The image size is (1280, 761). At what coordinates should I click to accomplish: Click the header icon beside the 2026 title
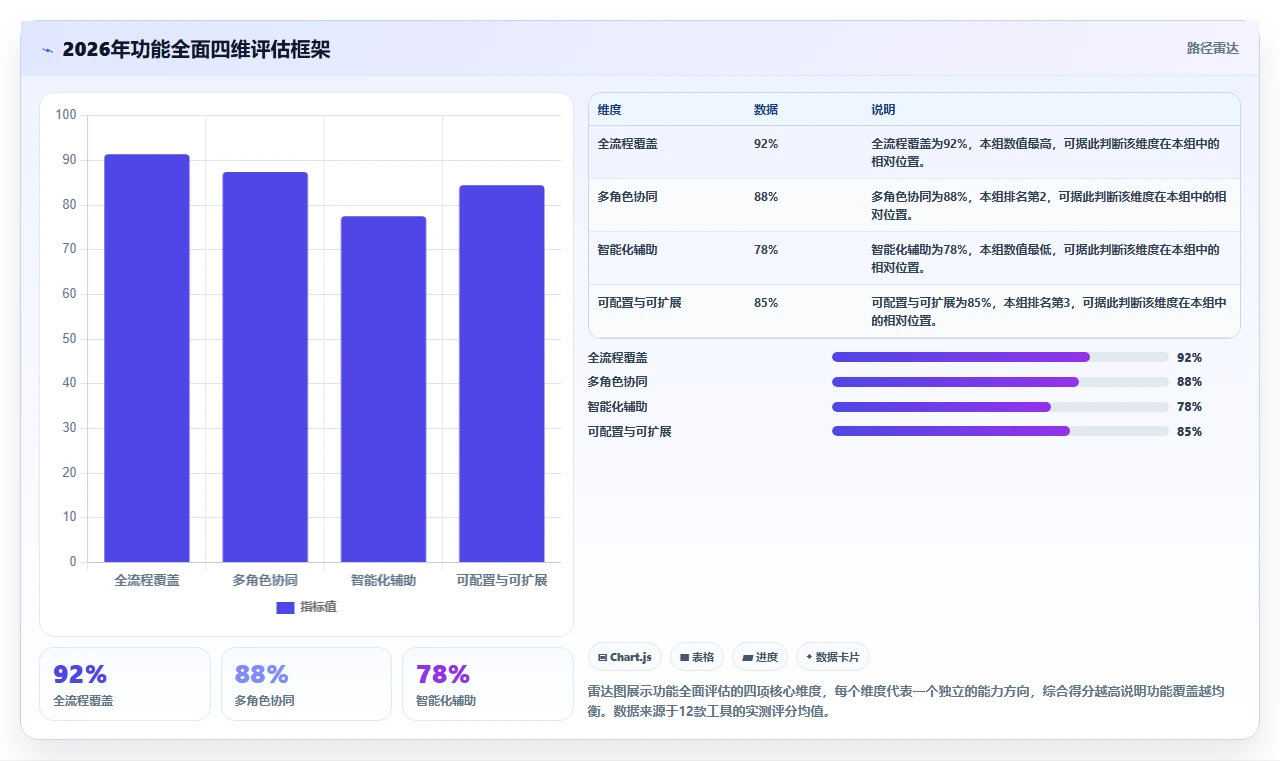point(47,50)
